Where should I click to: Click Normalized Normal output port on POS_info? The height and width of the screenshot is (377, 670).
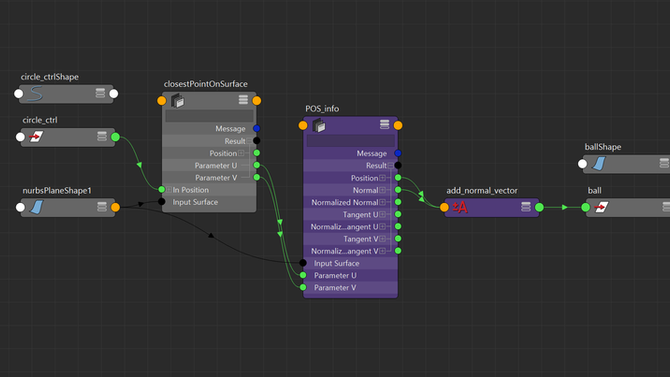(398, 202)
